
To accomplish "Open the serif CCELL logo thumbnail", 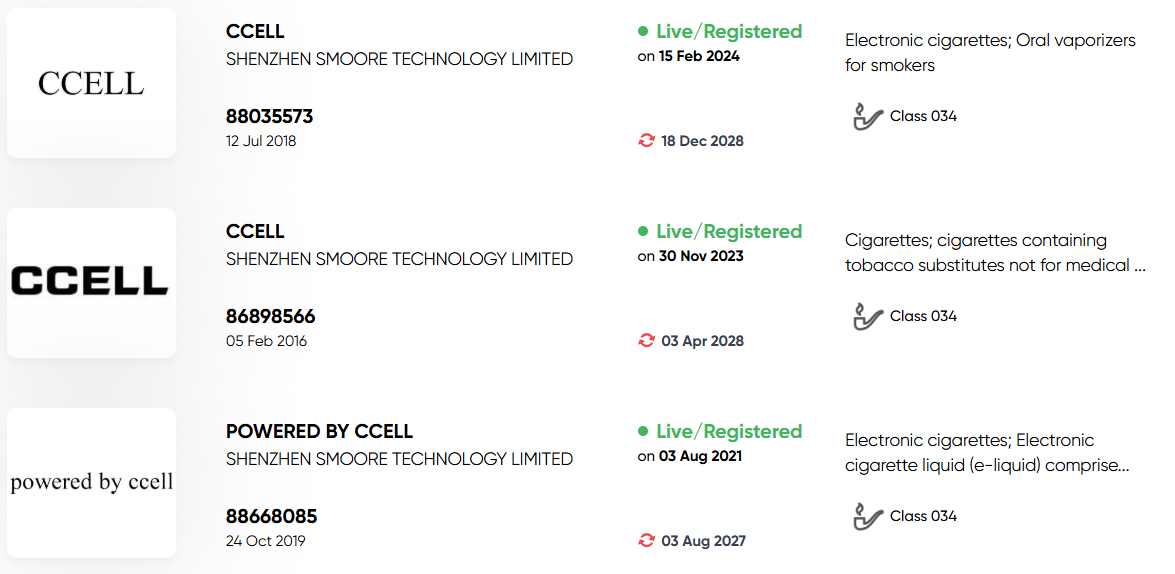I will pos(91,83).
